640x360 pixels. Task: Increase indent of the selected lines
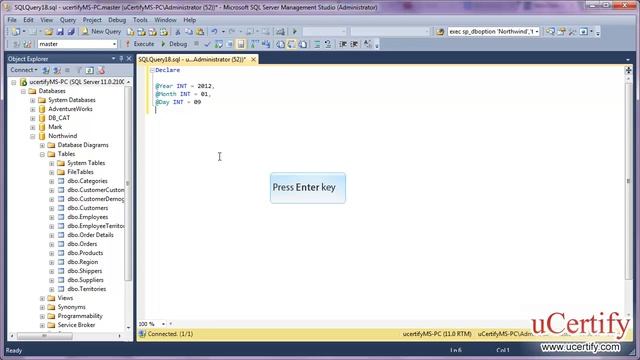(x=354, y=44)
